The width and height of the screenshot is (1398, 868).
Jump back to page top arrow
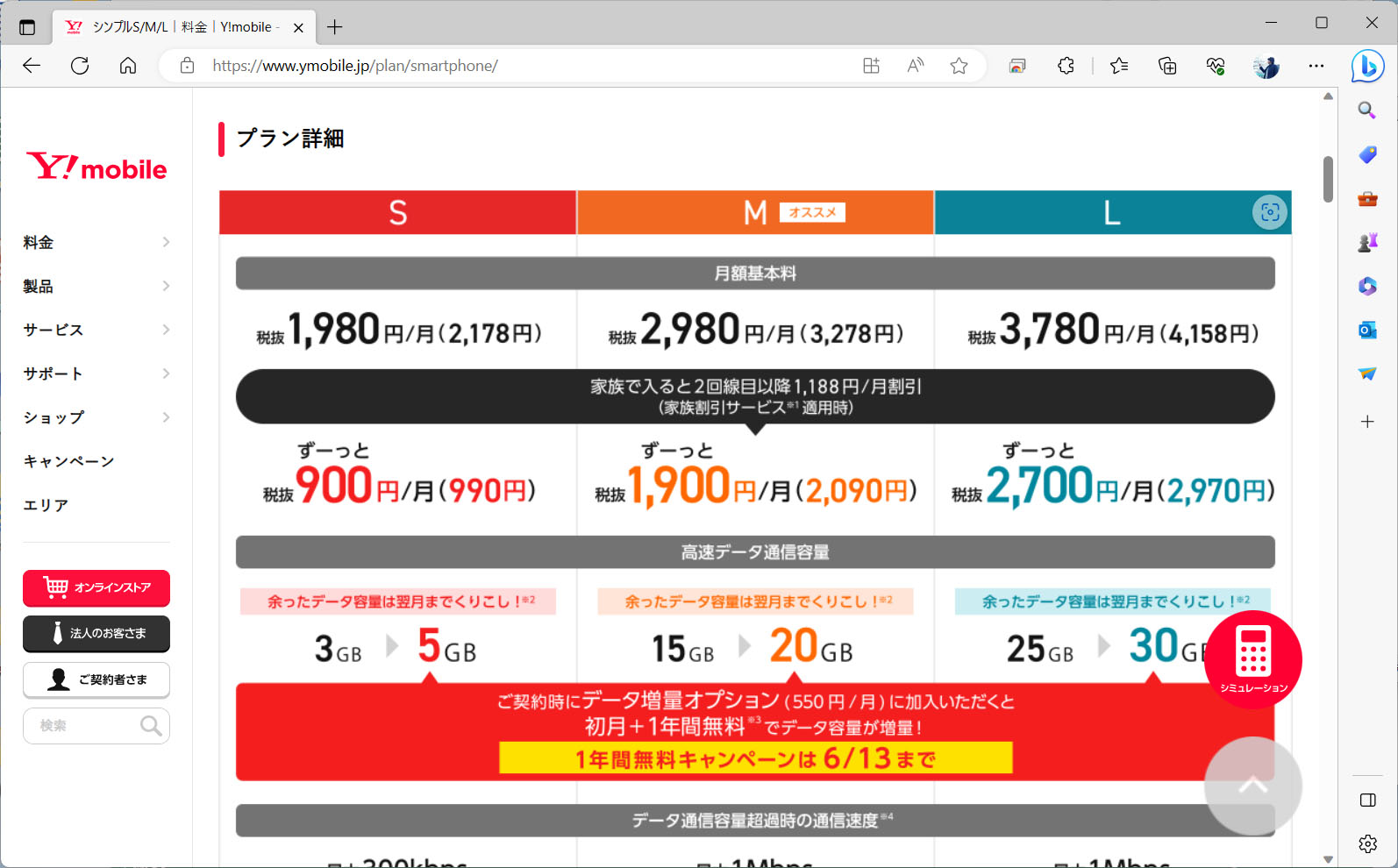1253,786
